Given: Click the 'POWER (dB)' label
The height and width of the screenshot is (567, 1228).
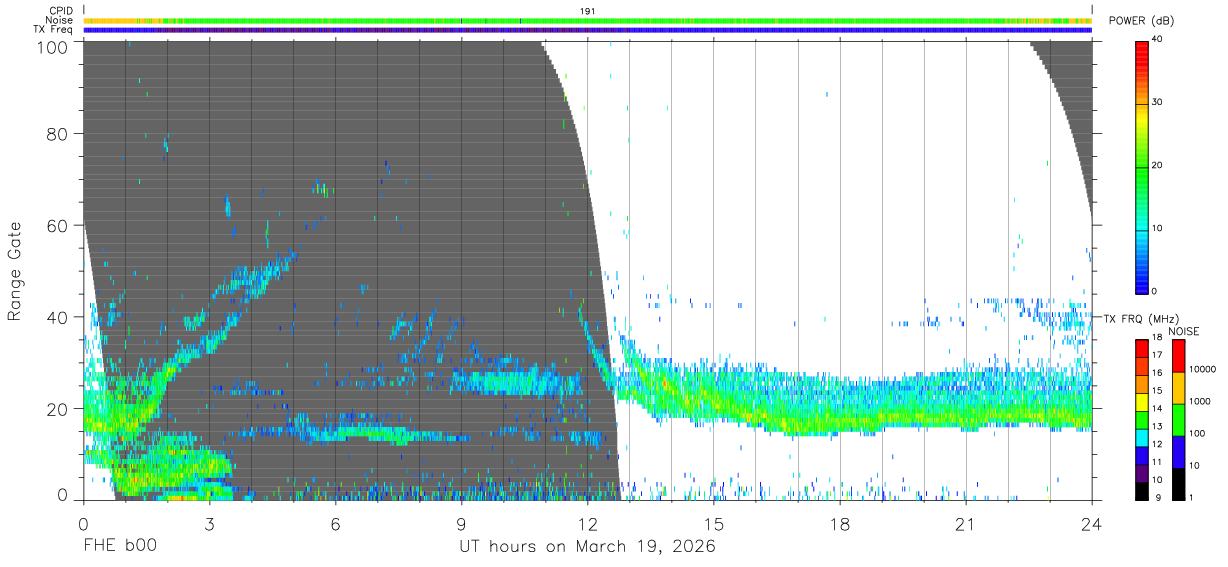Looking at the screenshot, I should tap(1143, 21).
